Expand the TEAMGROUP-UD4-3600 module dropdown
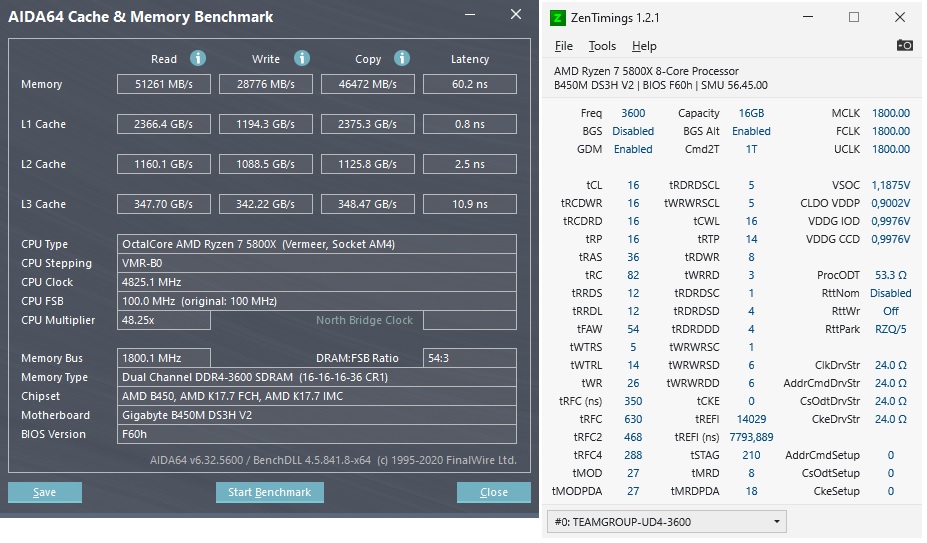Image resolution: width=927 pixels, height=543 pixels. click(776, 522)
